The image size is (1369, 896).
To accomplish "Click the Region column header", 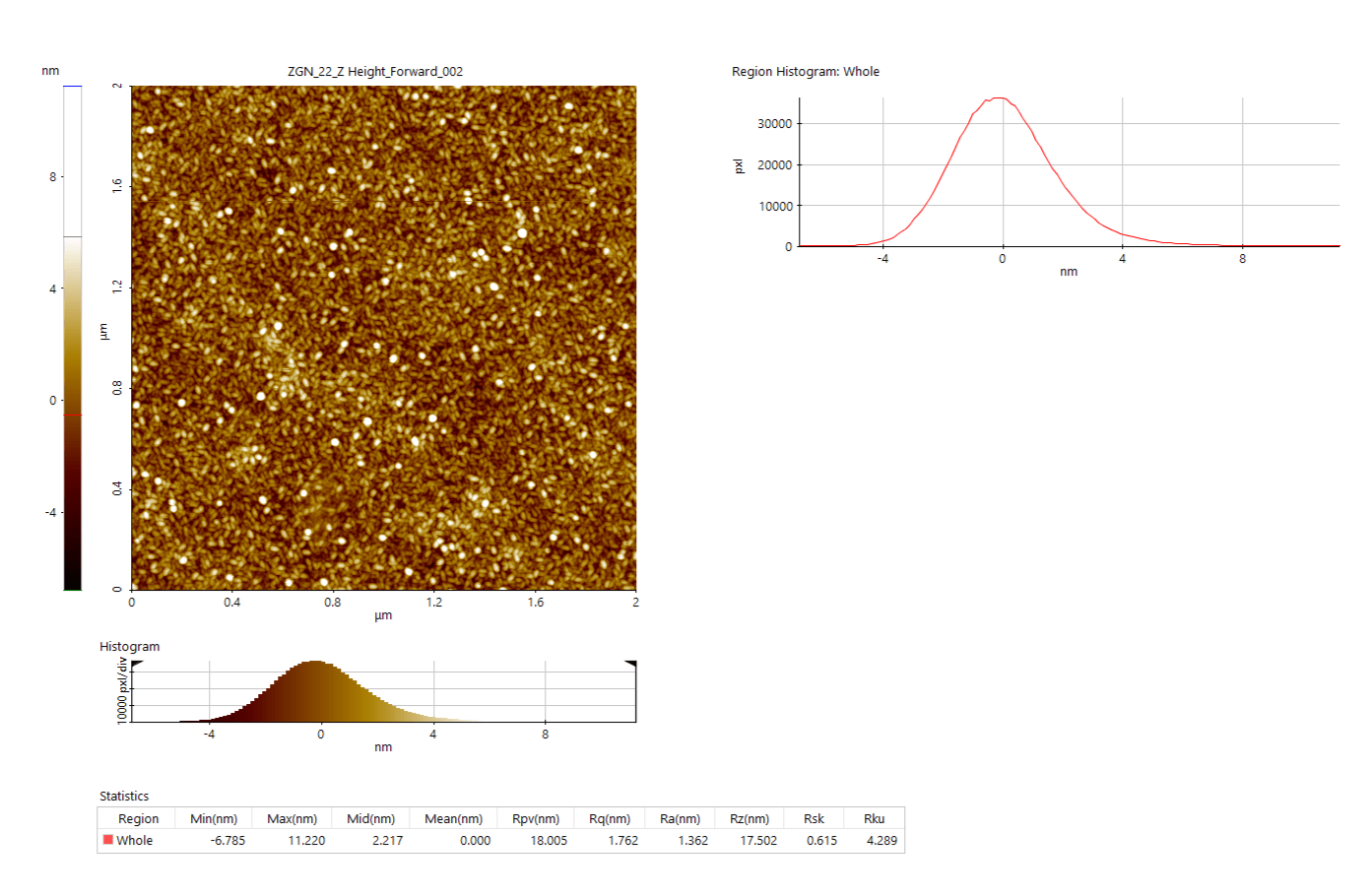I will [x=138, y=818].
